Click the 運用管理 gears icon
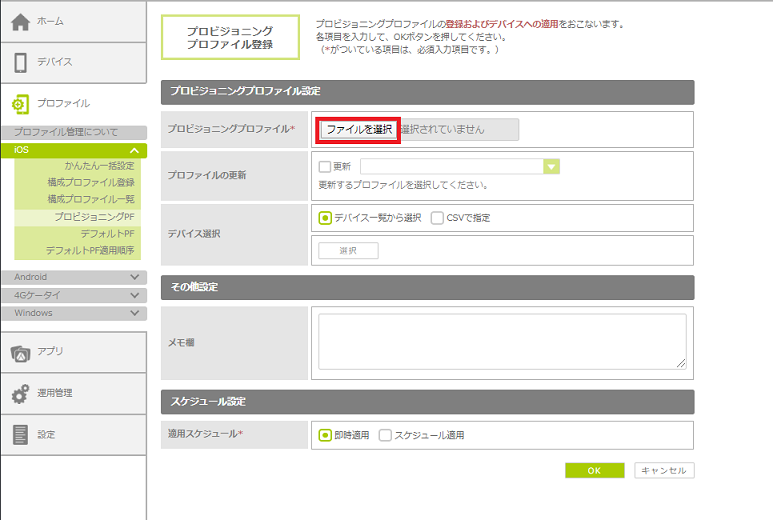 pos(21,393)
